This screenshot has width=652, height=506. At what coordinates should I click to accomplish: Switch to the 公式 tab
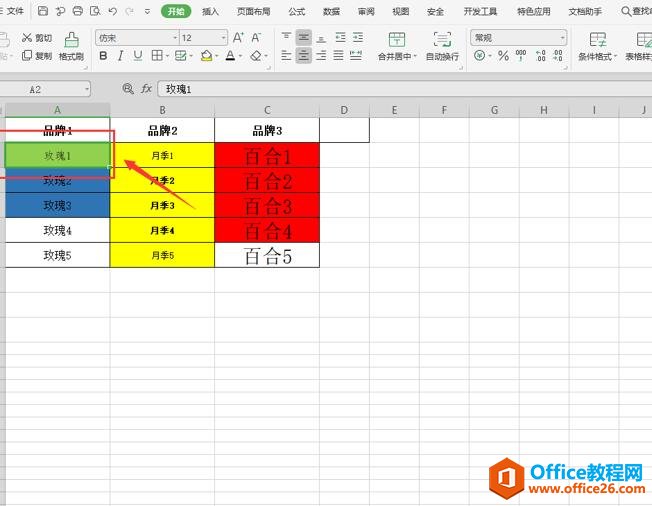296,12
